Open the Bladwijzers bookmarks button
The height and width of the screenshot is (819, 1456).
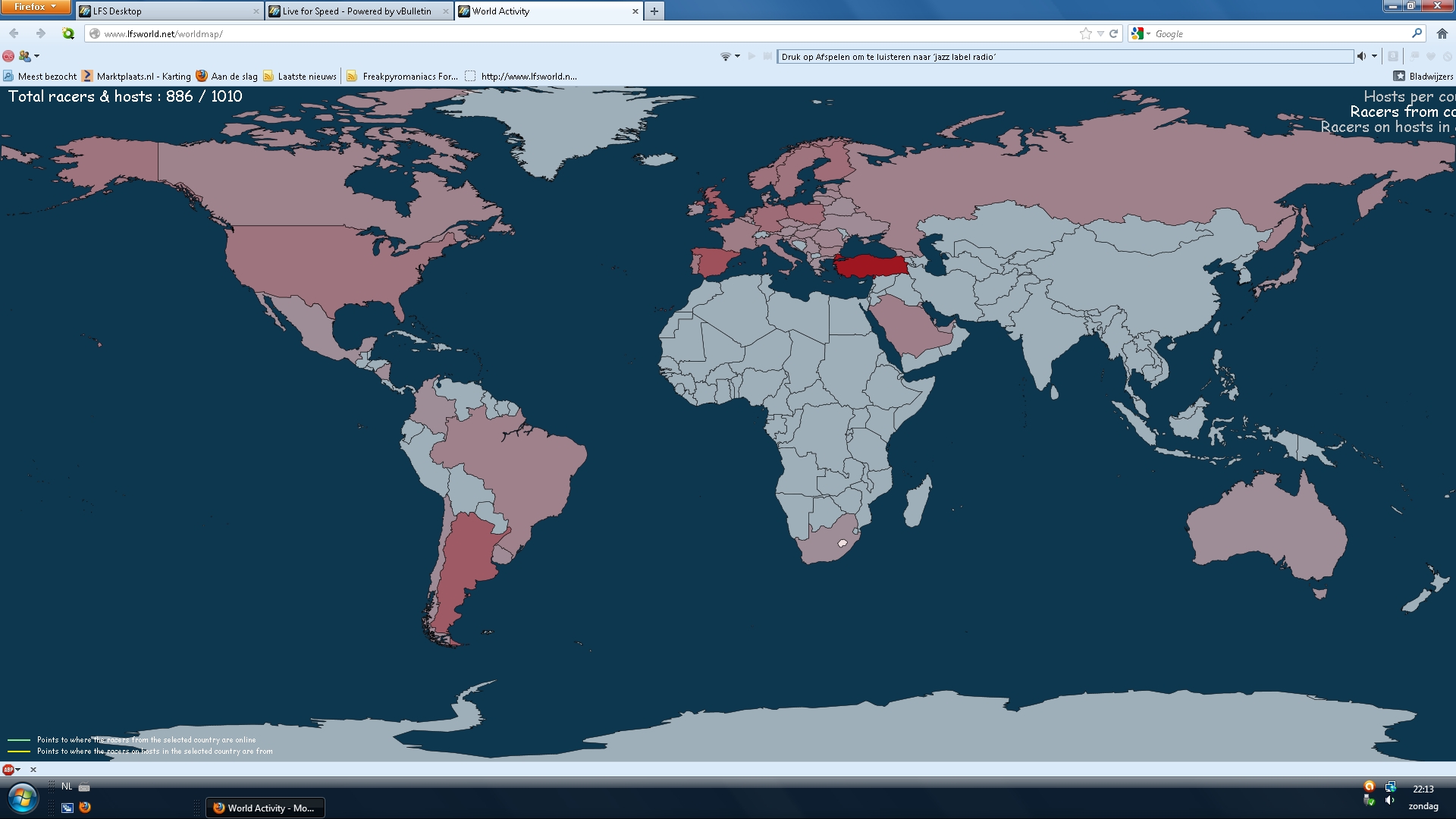1423,77
